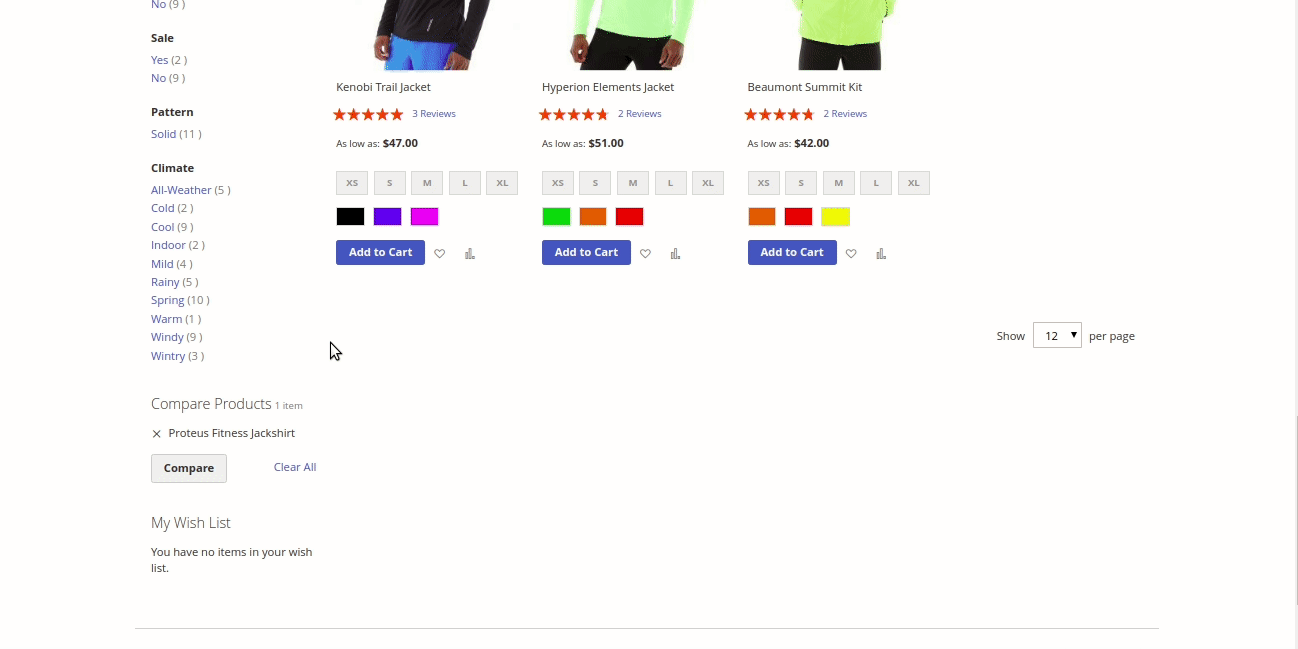This screenshot has width=1298, height=649.
Task: Pick size XL for Beaumont Summit Kit
Action: point(914,183)
